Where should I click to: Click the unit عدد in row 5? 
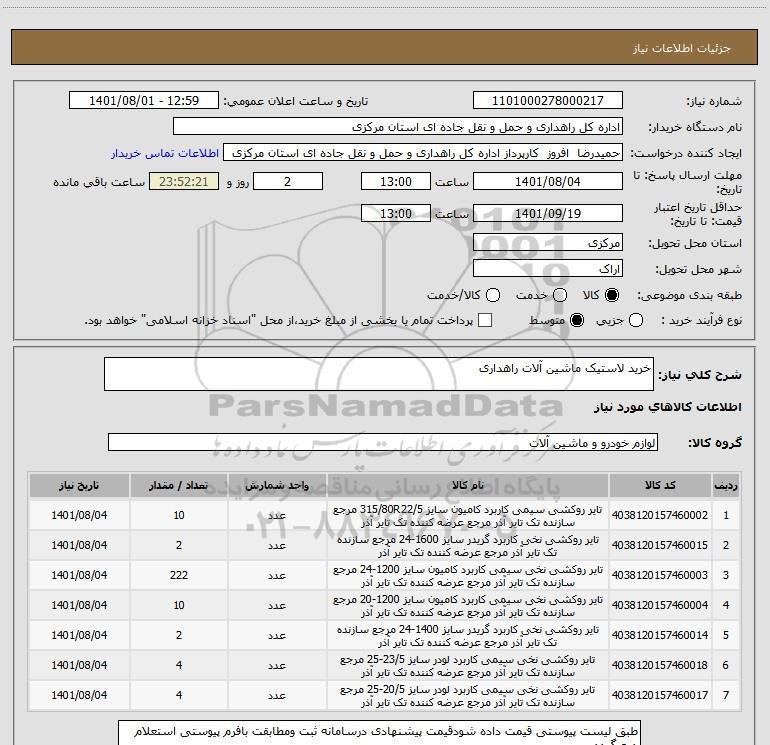click(277, 635)
